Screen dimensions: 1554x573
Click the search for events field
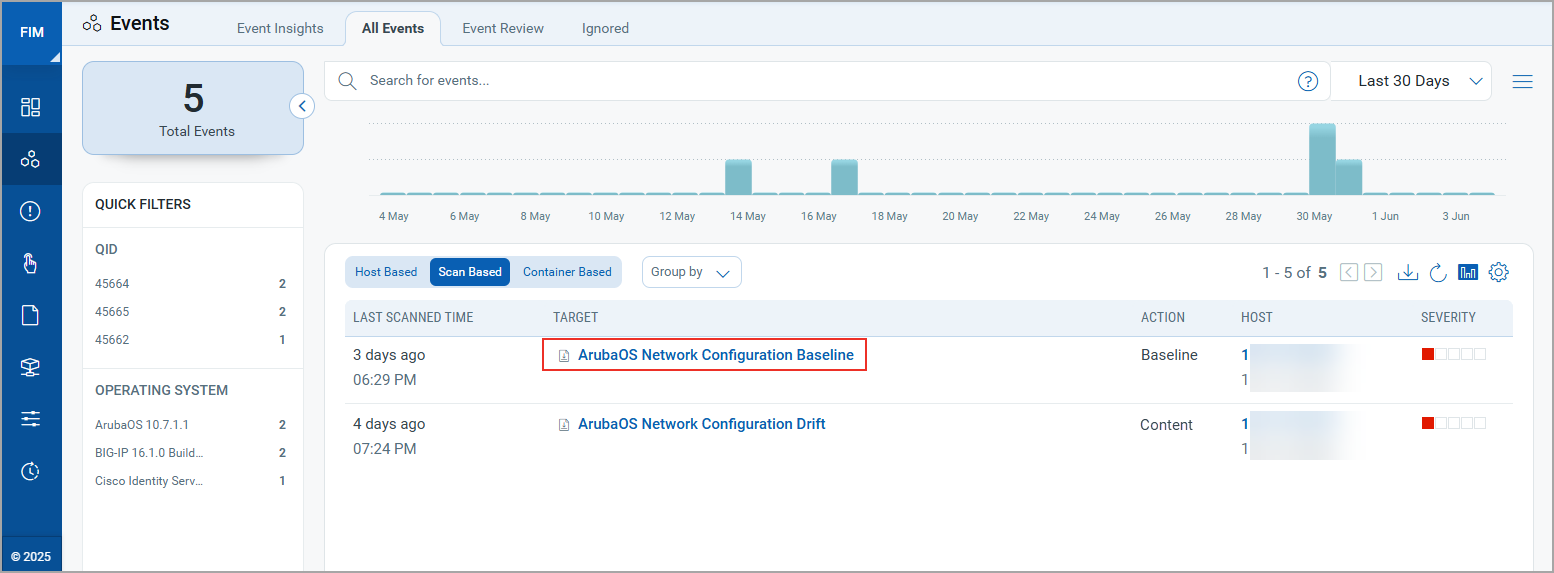826,81
